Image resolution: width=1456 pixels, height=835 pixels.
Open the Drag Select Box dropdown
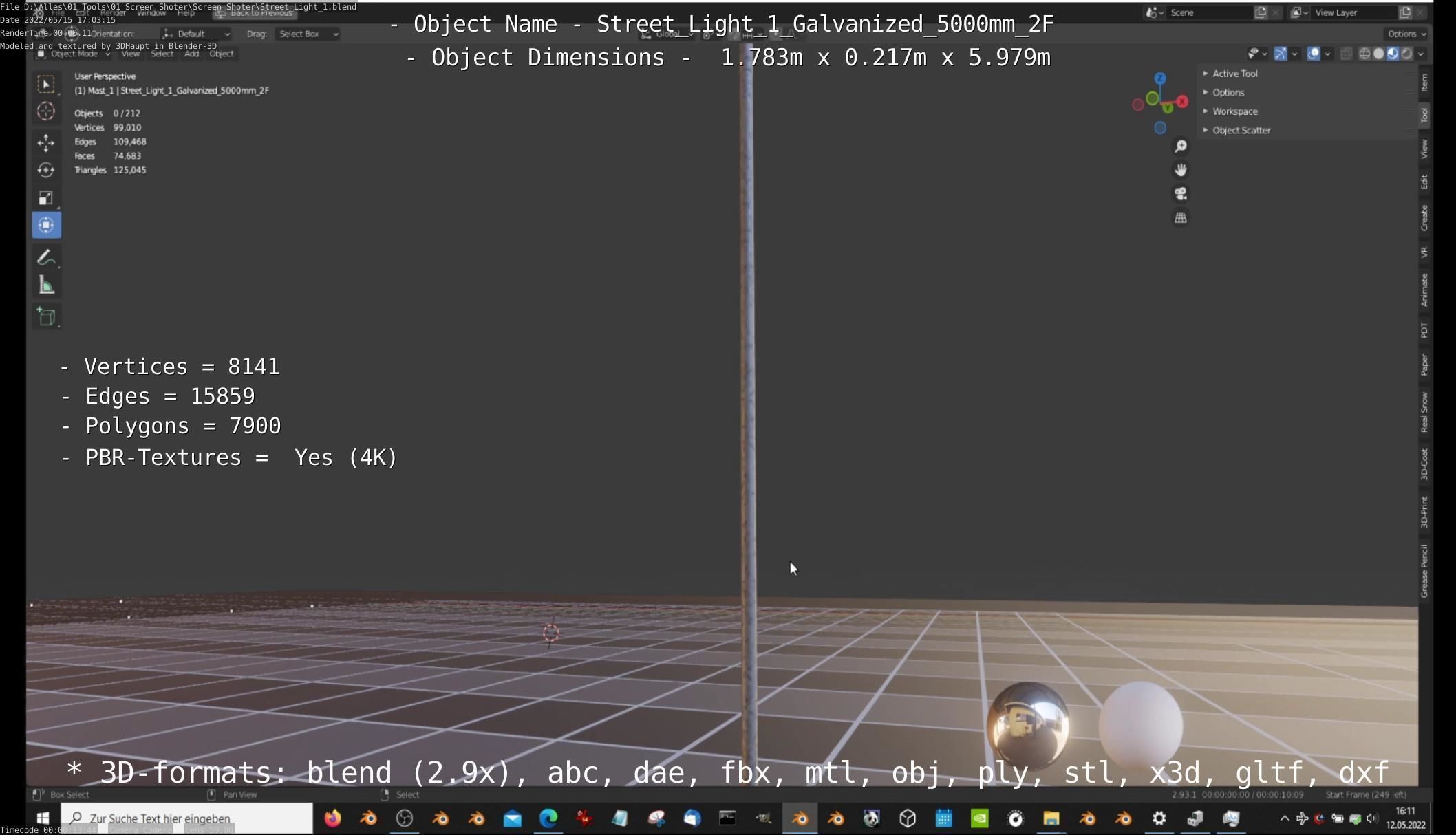click(x=308, y=34)
